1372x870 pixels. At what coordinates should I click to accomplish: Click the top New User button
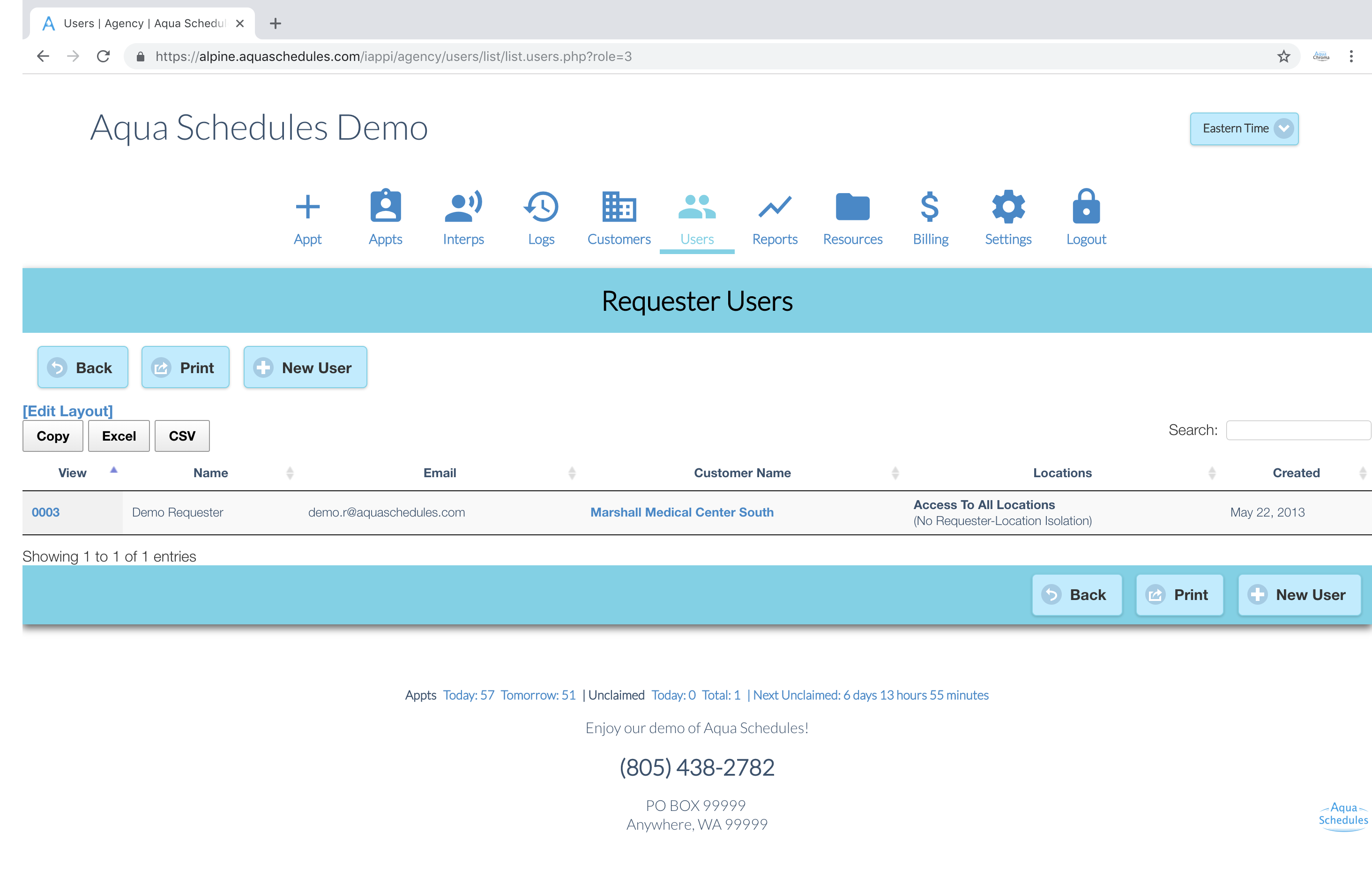coord(305,367)
